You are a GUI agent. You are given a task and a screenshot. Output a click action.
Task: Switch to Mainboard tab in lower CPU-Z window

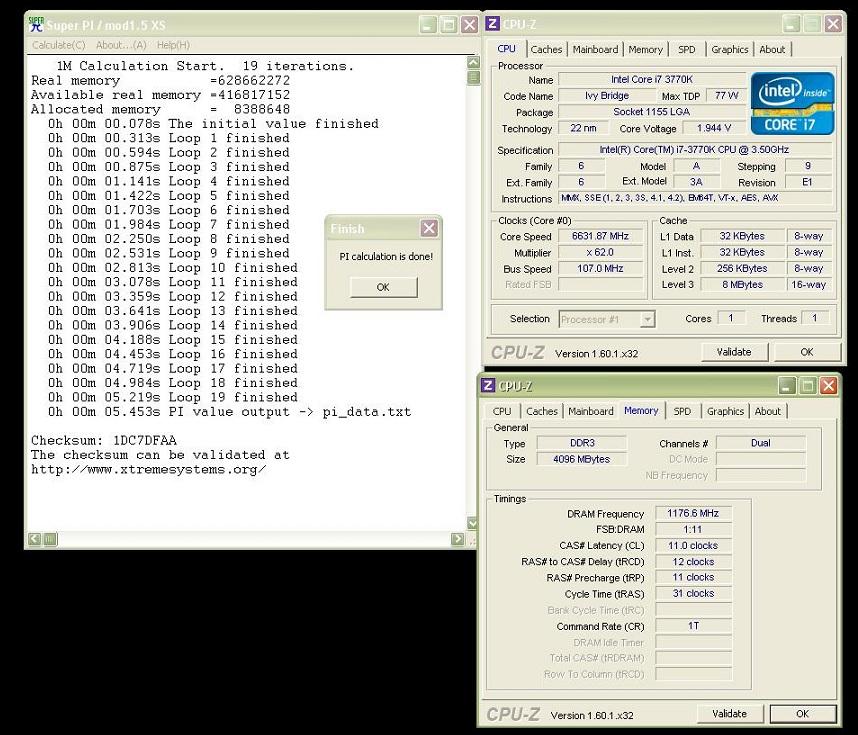tap(590, 411)
